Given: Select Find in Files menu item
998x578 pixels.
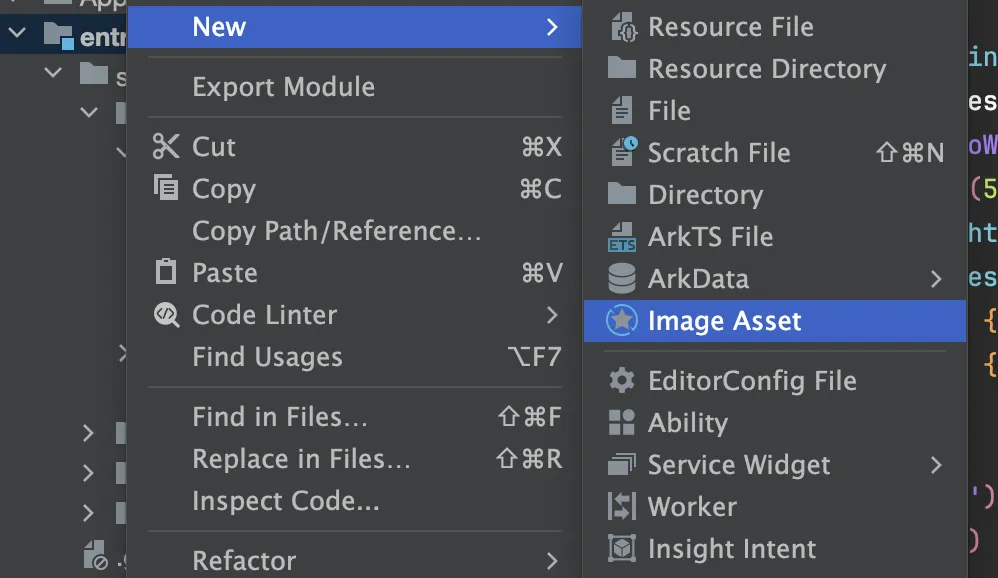Looking at the screenshot, I should pos(280,417).
